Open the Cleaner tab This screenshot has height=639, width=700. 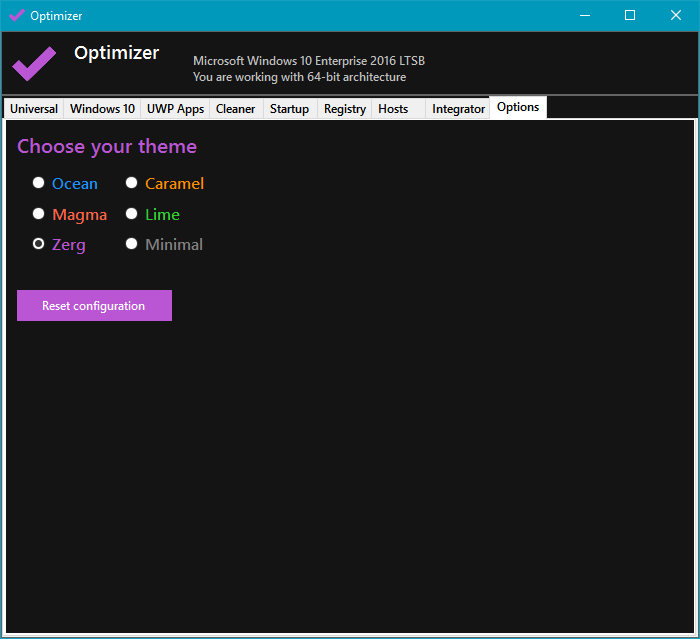pyautogui.click(x=236, y=109)
